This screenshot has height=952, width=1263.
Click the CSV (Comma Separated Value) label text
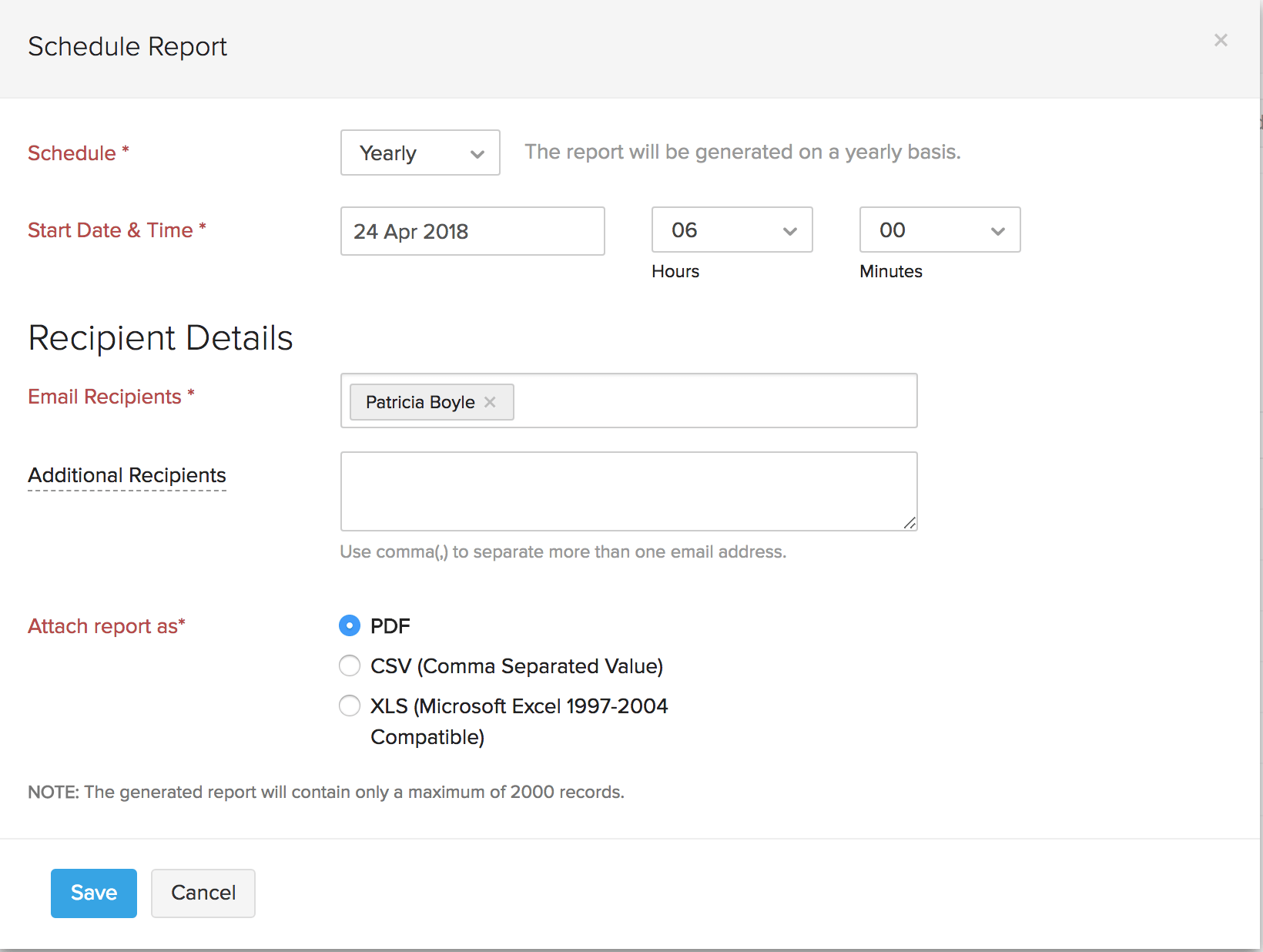pyautogui.click(x=517, y=666)
